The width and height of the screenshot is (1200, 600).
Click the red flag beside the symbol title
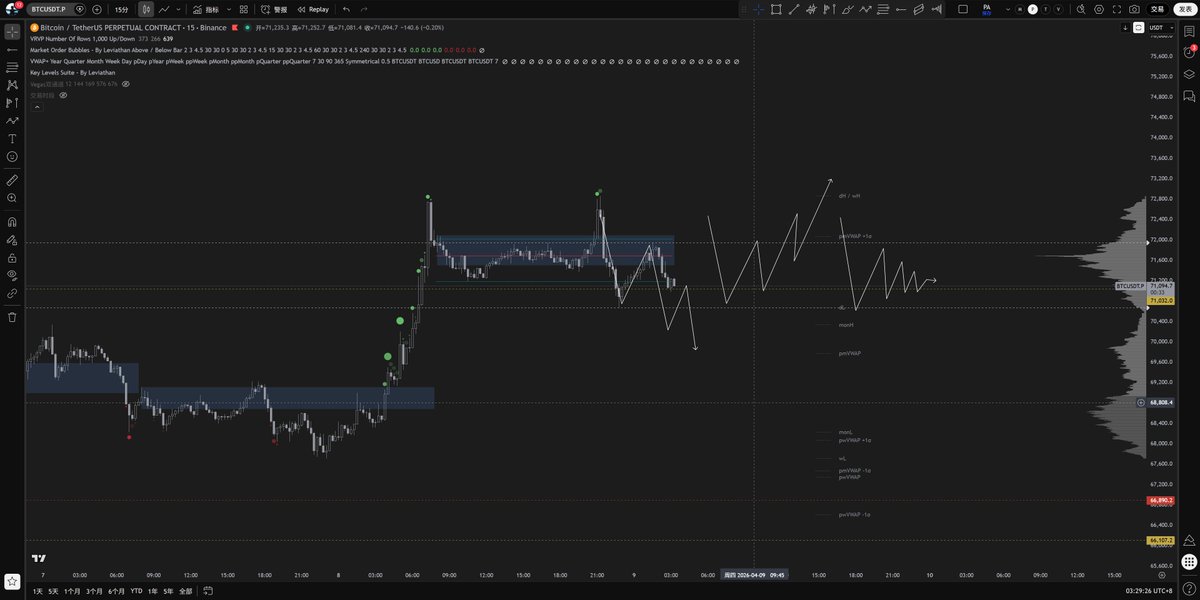(x=235, y=28)
